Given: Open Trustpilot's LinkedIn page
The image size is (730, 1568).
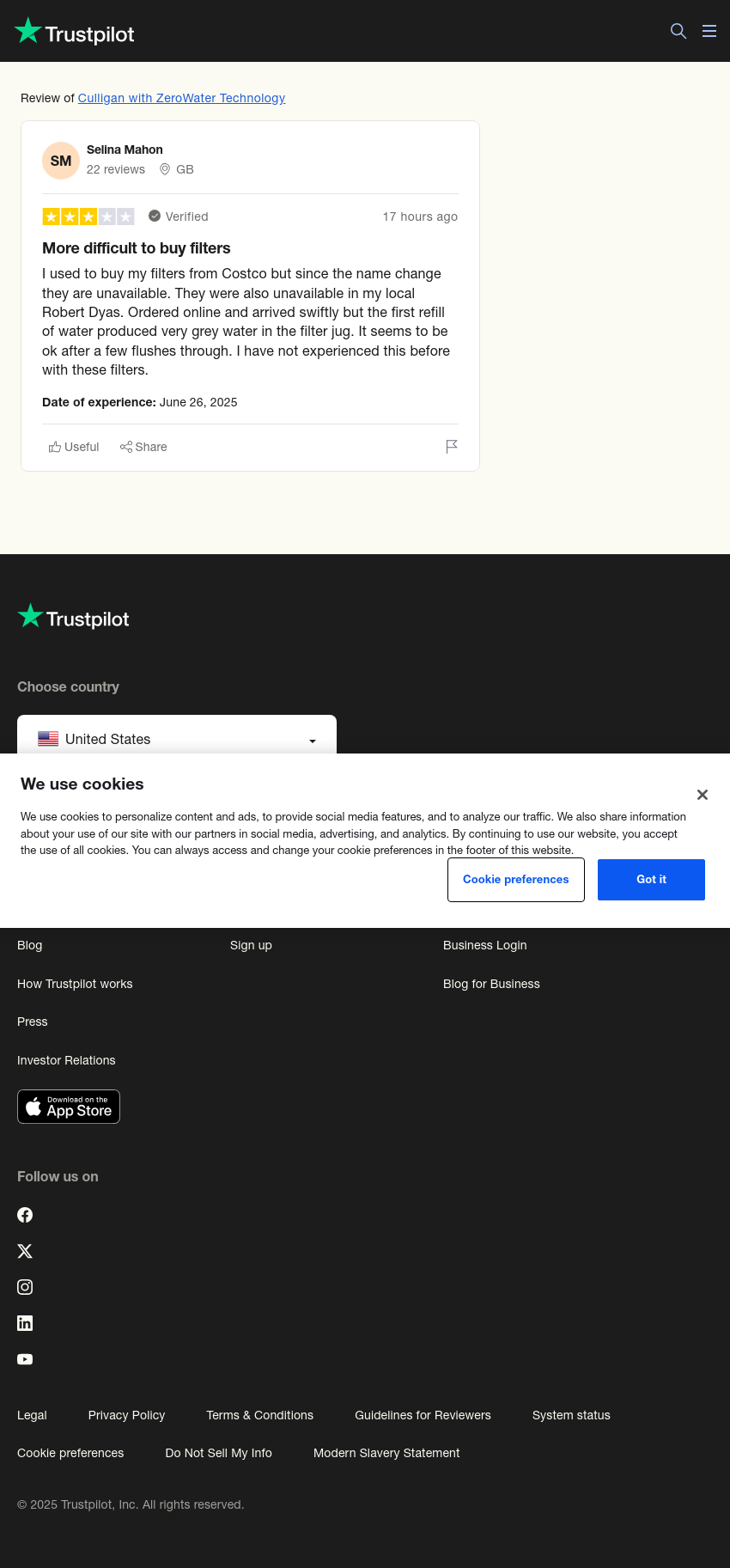Looking at the screenshot, I should 25,1323.
